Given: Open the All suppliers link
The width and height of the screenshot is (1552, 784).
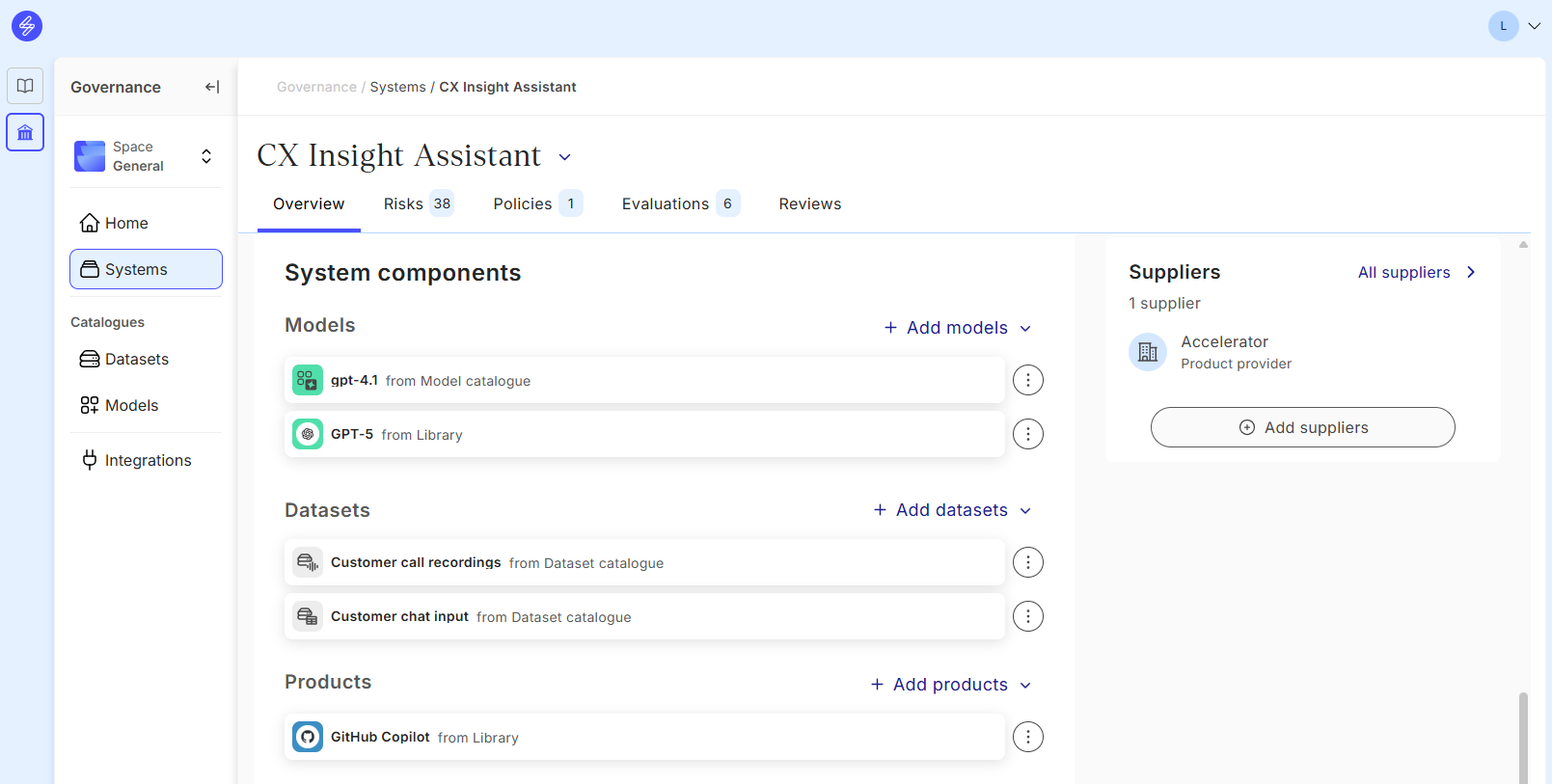Looking at the screenshot, I should click(x=1415, y=272).
